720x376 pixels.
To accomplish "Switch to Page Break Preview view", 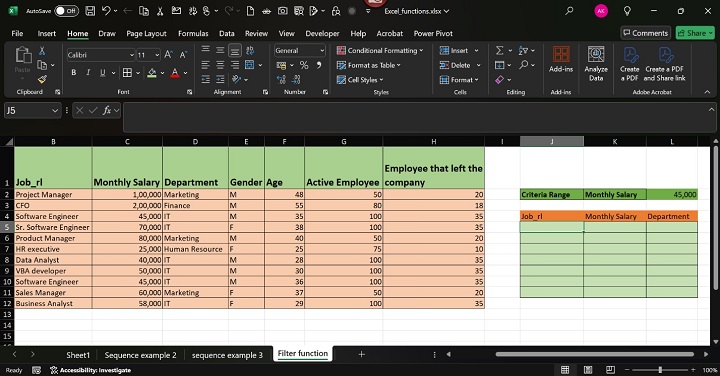I will [610, 370].
